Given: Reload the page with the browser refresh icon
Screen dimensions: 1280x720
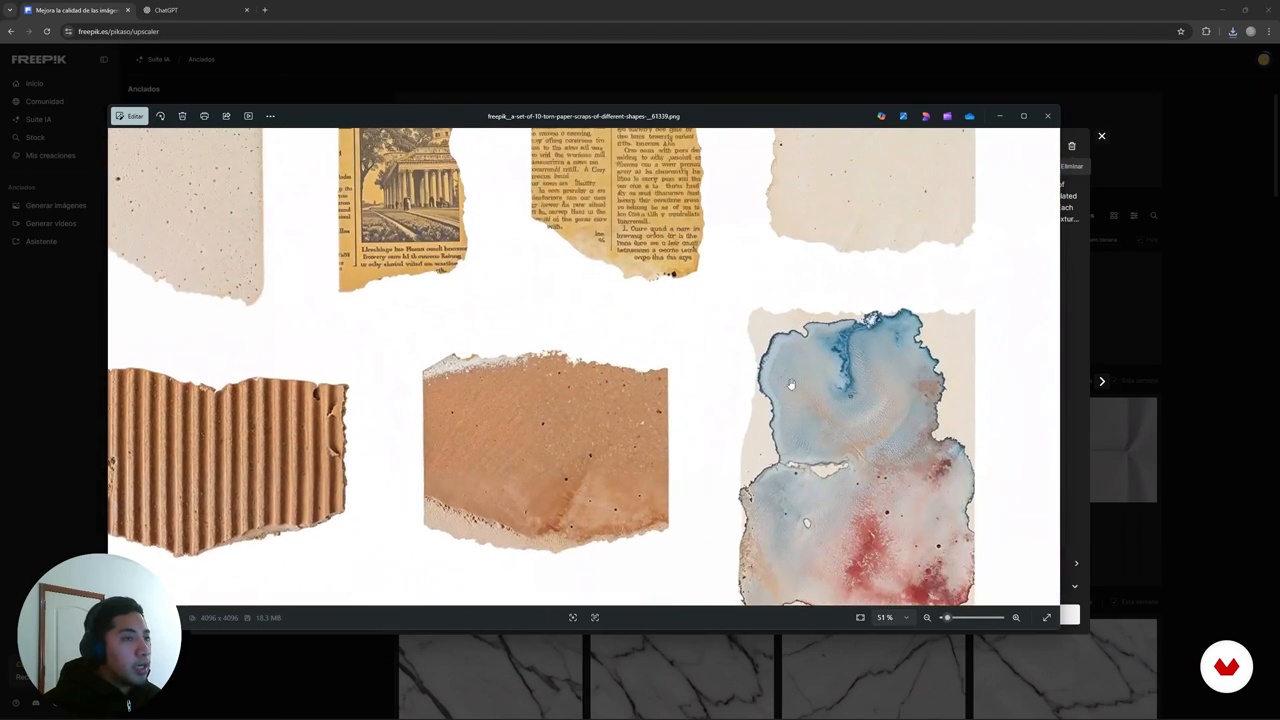Looking at the screenshot, I should tap(46, 31).
